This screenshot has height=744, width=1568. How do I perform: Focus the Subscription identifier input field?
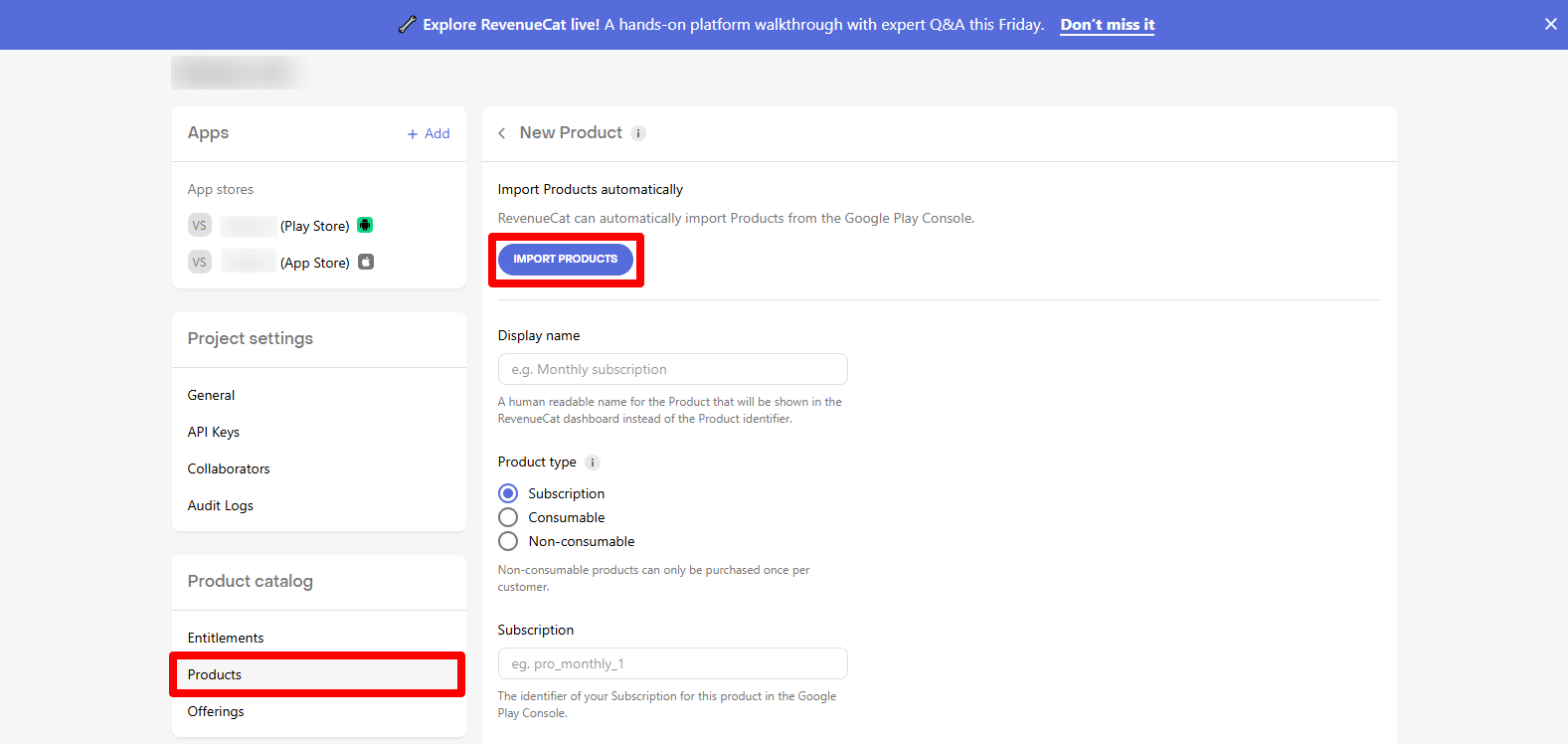(x=673, y=663)
